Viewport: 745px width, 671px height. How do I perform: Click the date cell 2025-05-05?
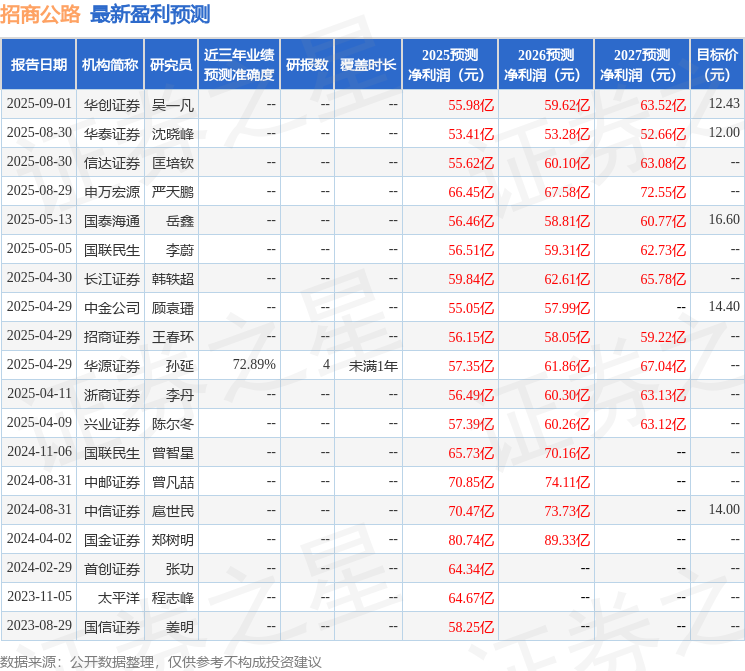pos(39,249)
